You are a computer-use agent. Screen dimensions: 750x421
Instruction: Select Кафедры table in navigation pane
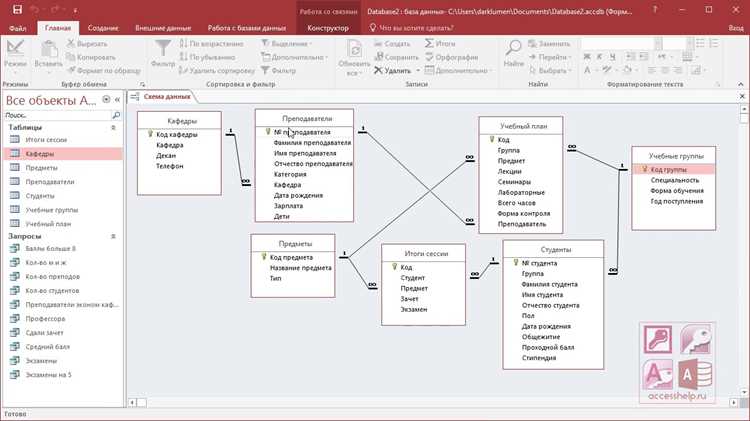(x=62, y=154)
